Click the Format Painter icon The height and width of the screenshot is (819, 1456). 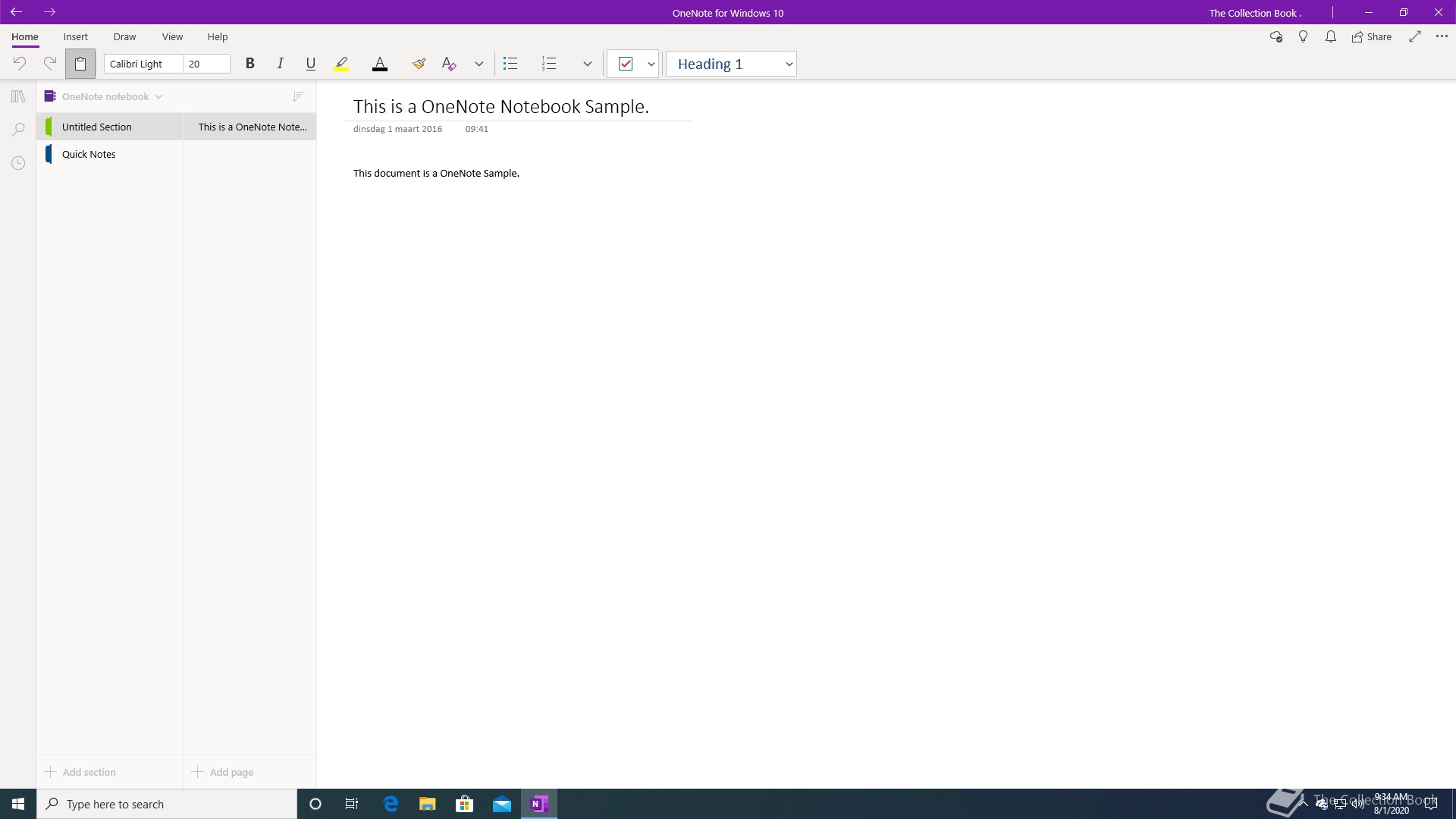419,64
